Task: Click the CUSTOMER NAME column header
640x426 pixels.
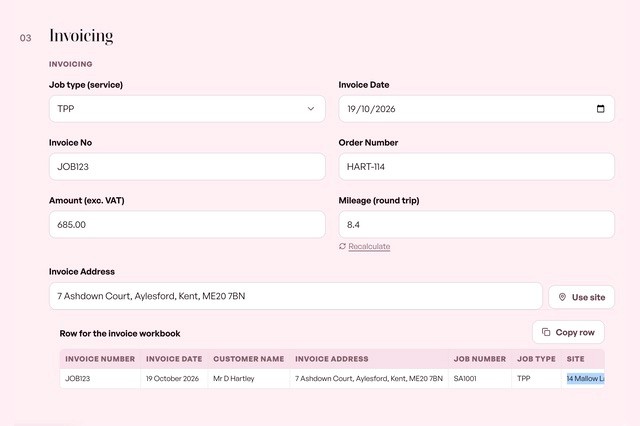Action: click(249, 359)
